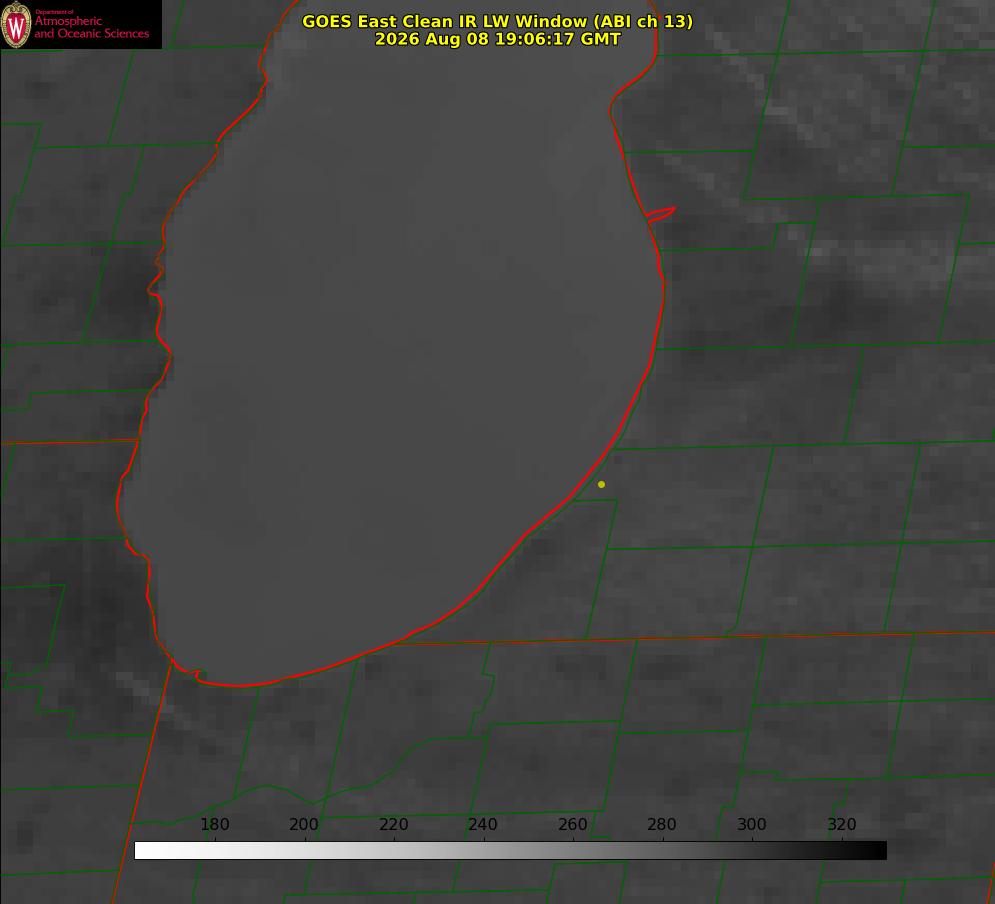Click the small red harbor notch on the southern shore

click(194, 673)
